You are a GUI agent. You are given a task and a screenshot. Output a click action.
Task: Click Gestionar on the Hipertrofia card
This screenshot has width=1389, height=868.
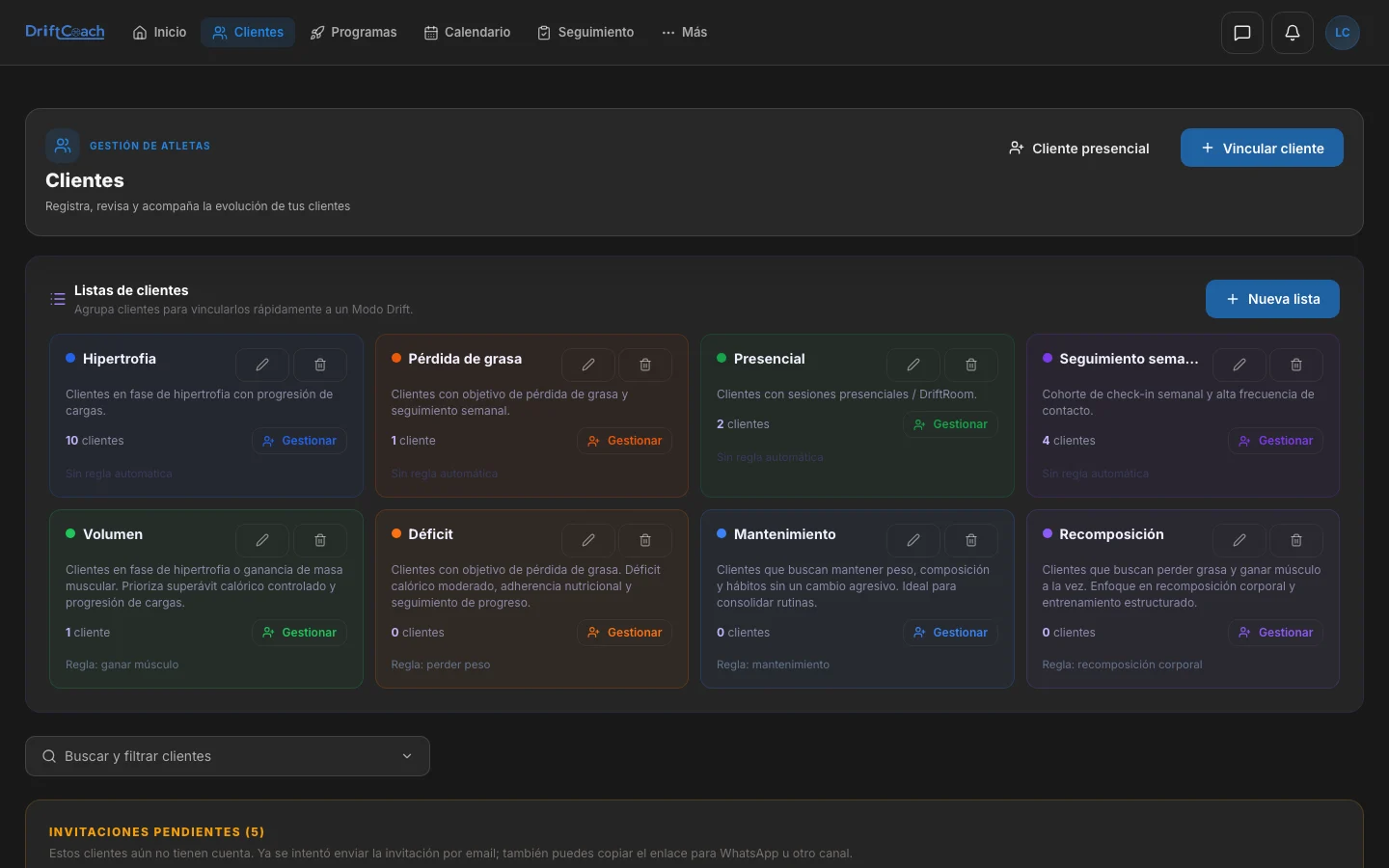tap(299, 441)
